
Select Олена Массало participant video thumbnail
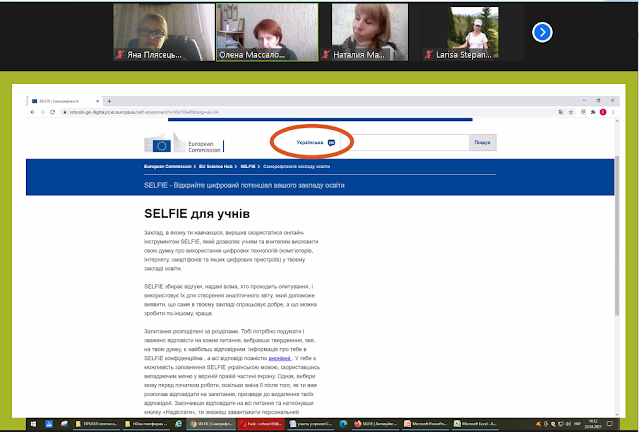267,32
